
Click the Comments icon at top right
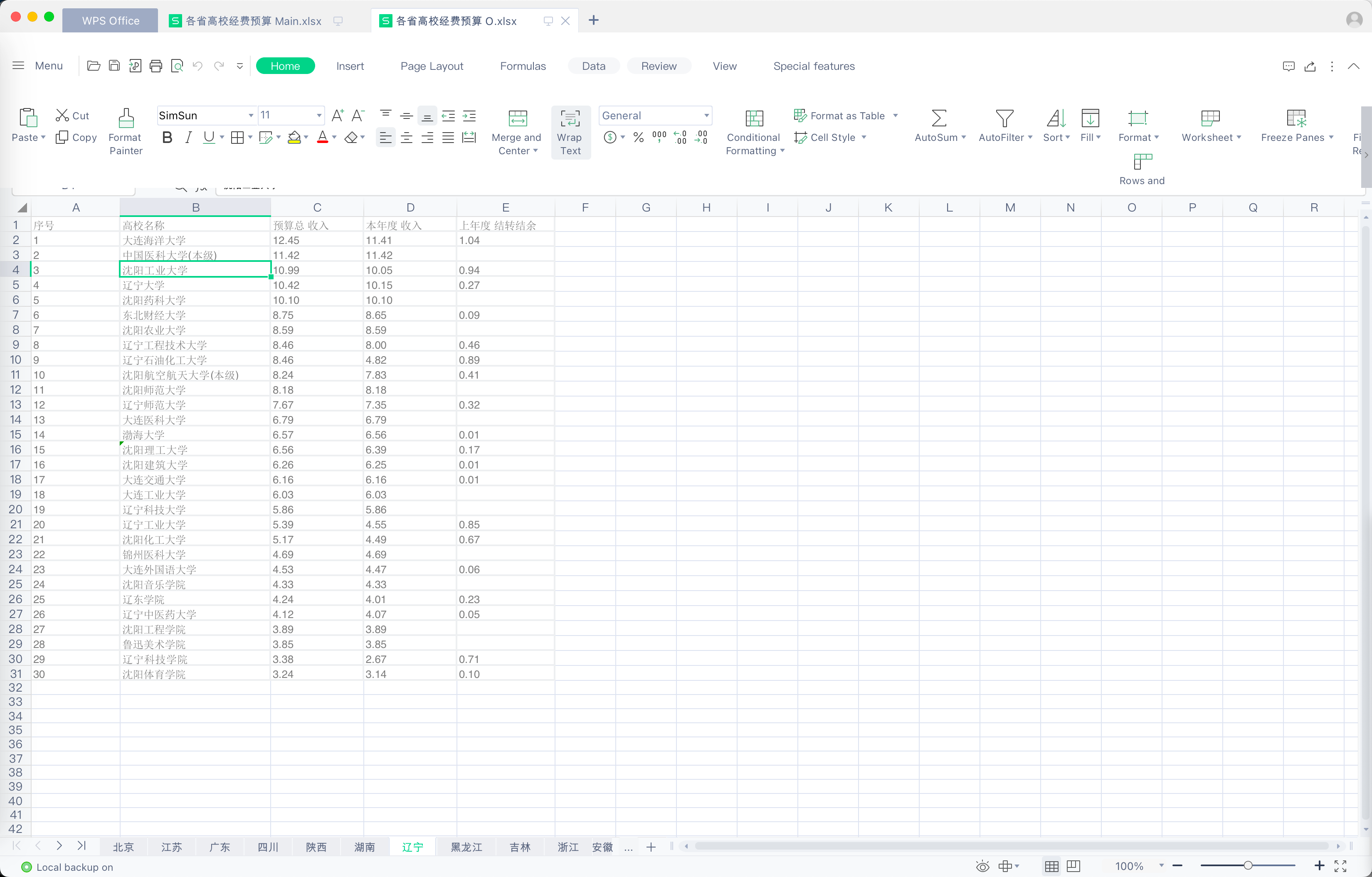[1288, 66]
